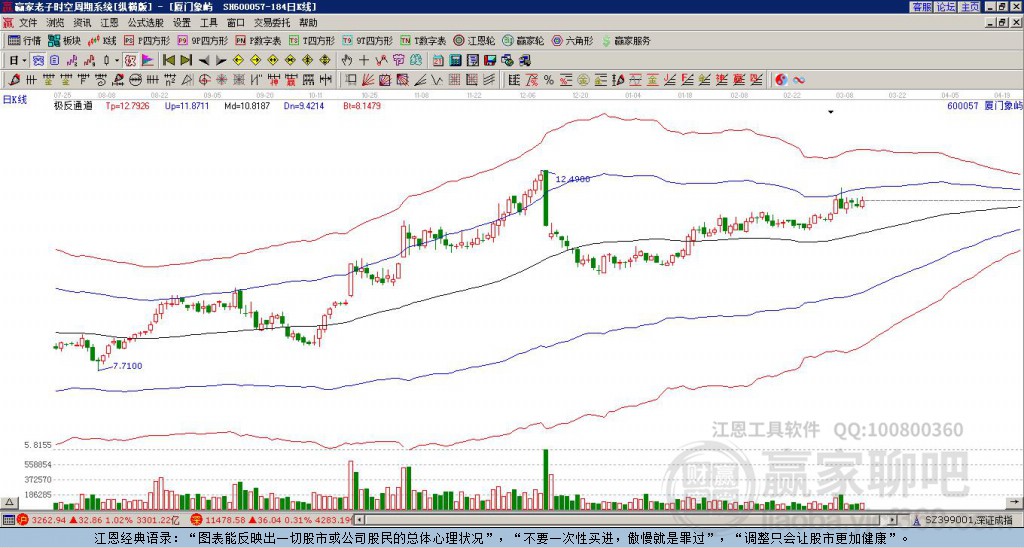Screen dimensions: 1024x548
Task: Open the 板块 sector view
Action: click(x=64, y=40)
